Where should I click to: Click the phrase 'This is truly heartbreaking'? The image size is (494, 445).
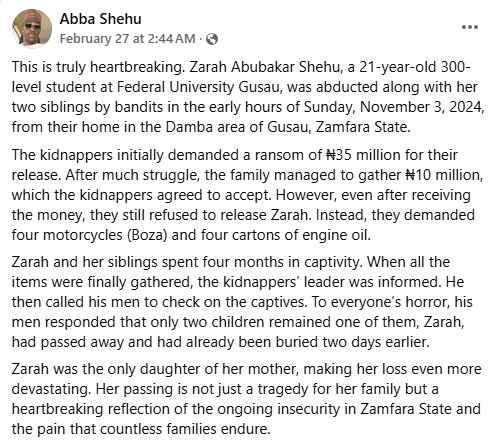97,67
